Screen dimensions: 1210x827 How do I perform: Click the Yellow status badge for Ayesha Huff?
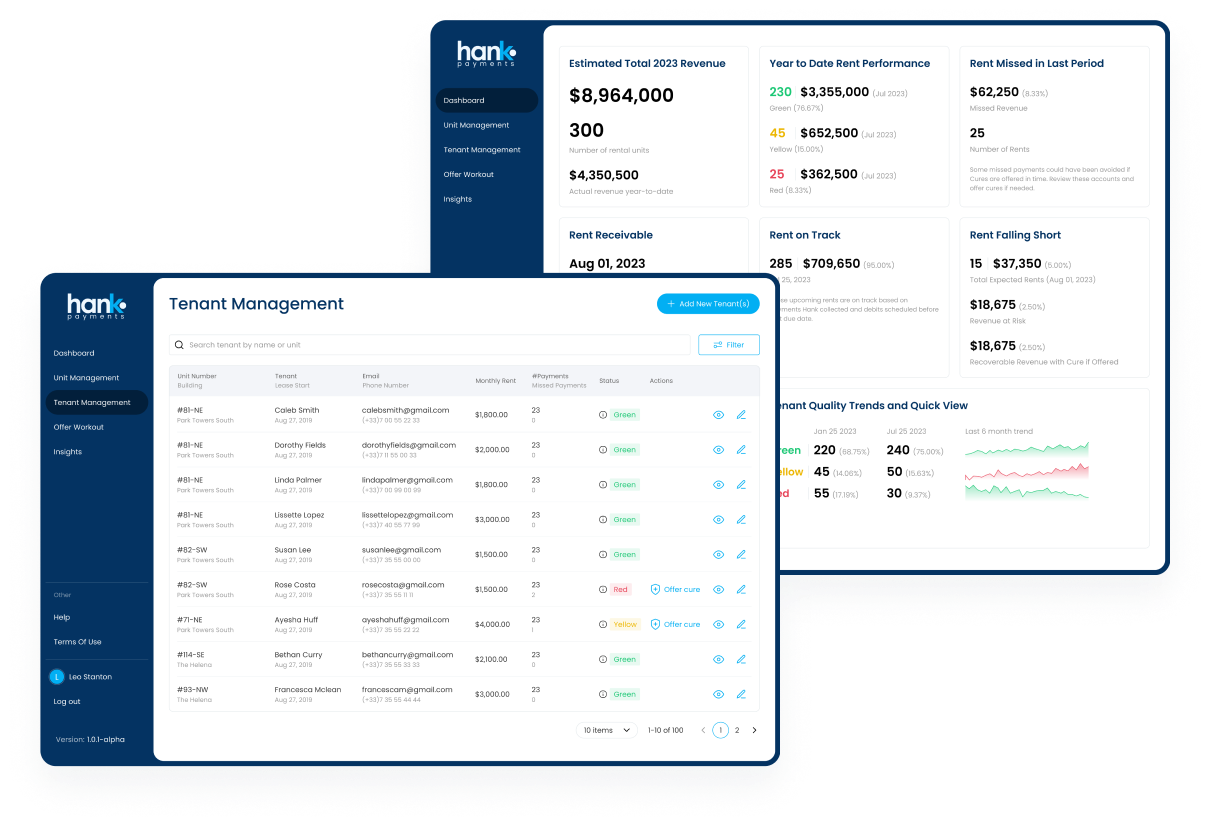(x=625, y=625)
